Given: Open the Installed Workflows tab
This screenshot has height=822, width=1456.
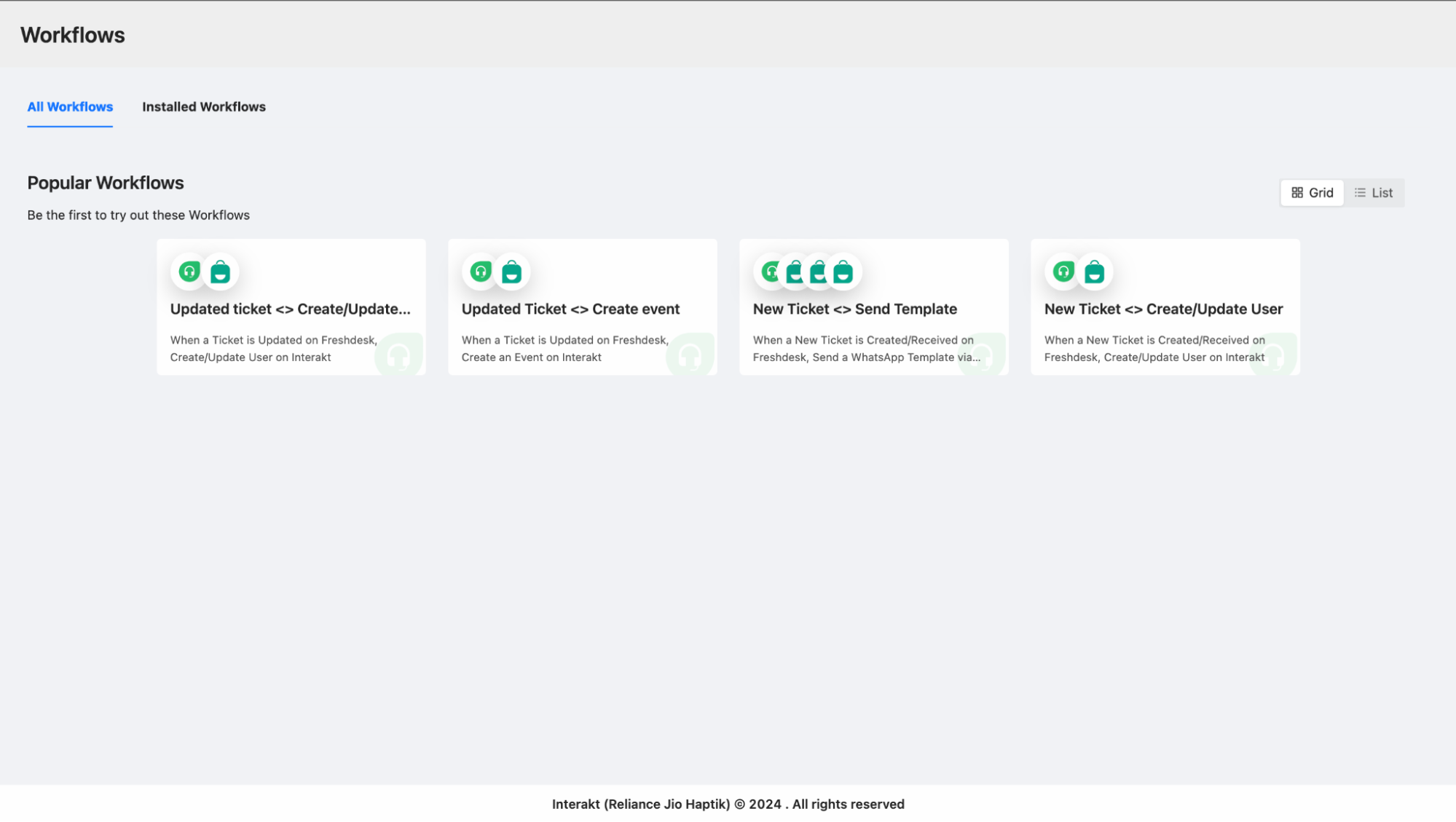Looking at the screenshot, I should click(x=205, y=106).
